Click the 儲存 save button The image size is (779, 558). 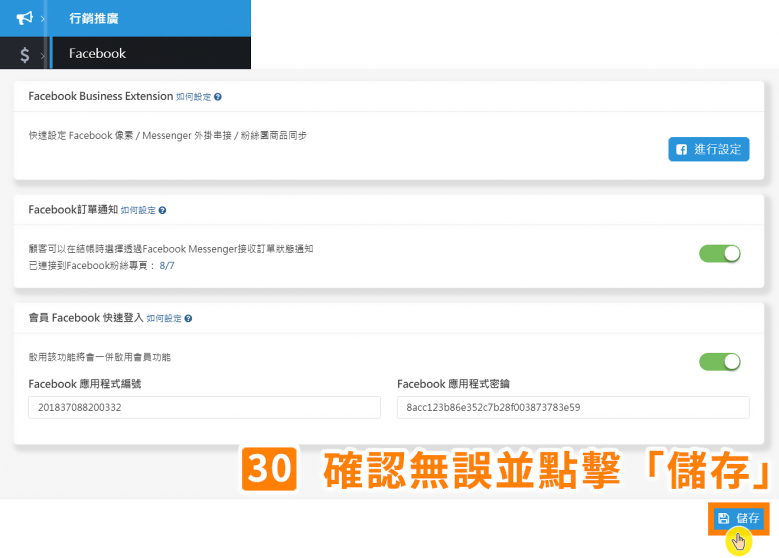coord(739,518)
